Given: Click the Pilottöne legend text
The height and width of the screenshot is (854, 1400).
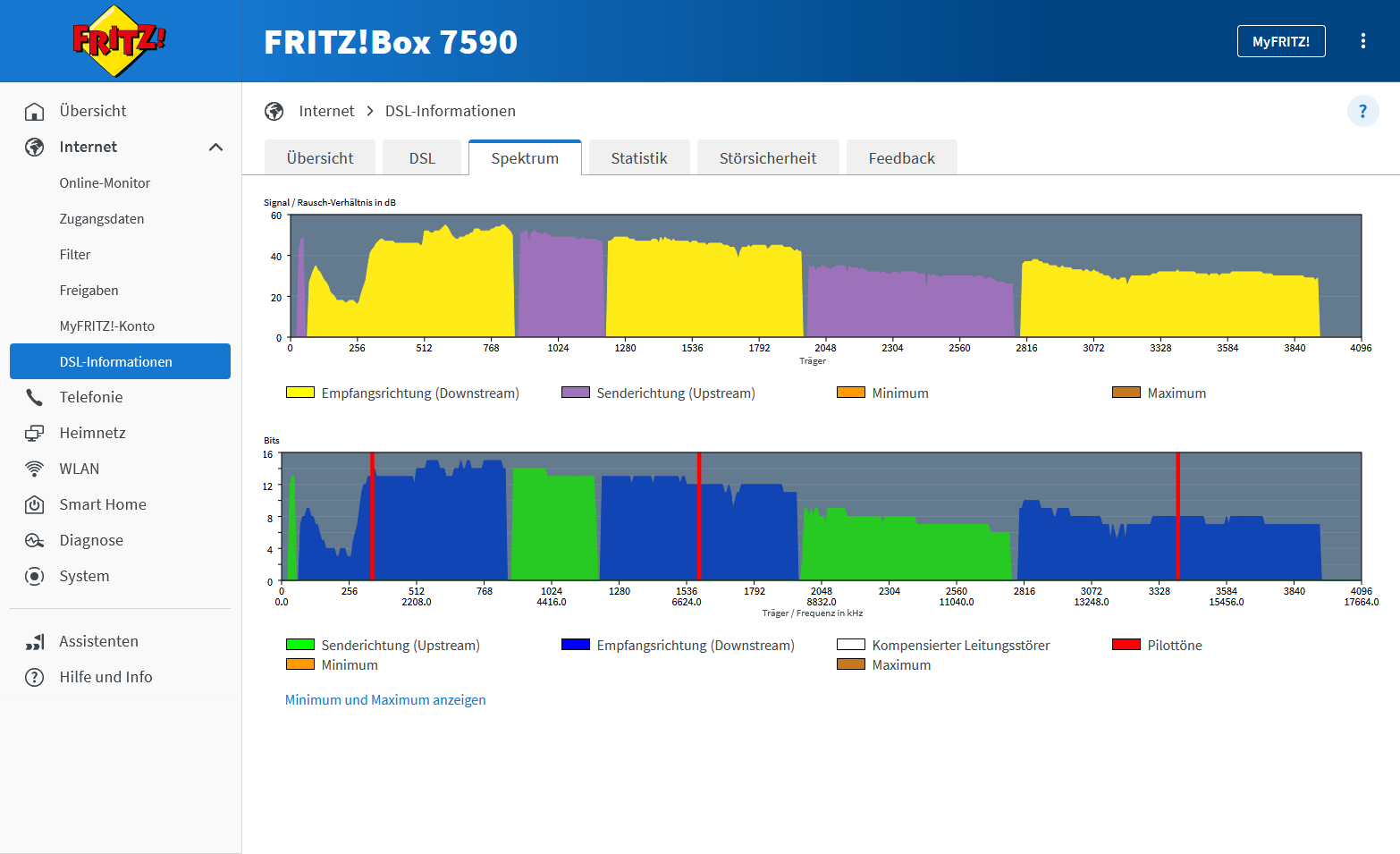Looking at the screenshot, I should click(x=1175, y=645).
